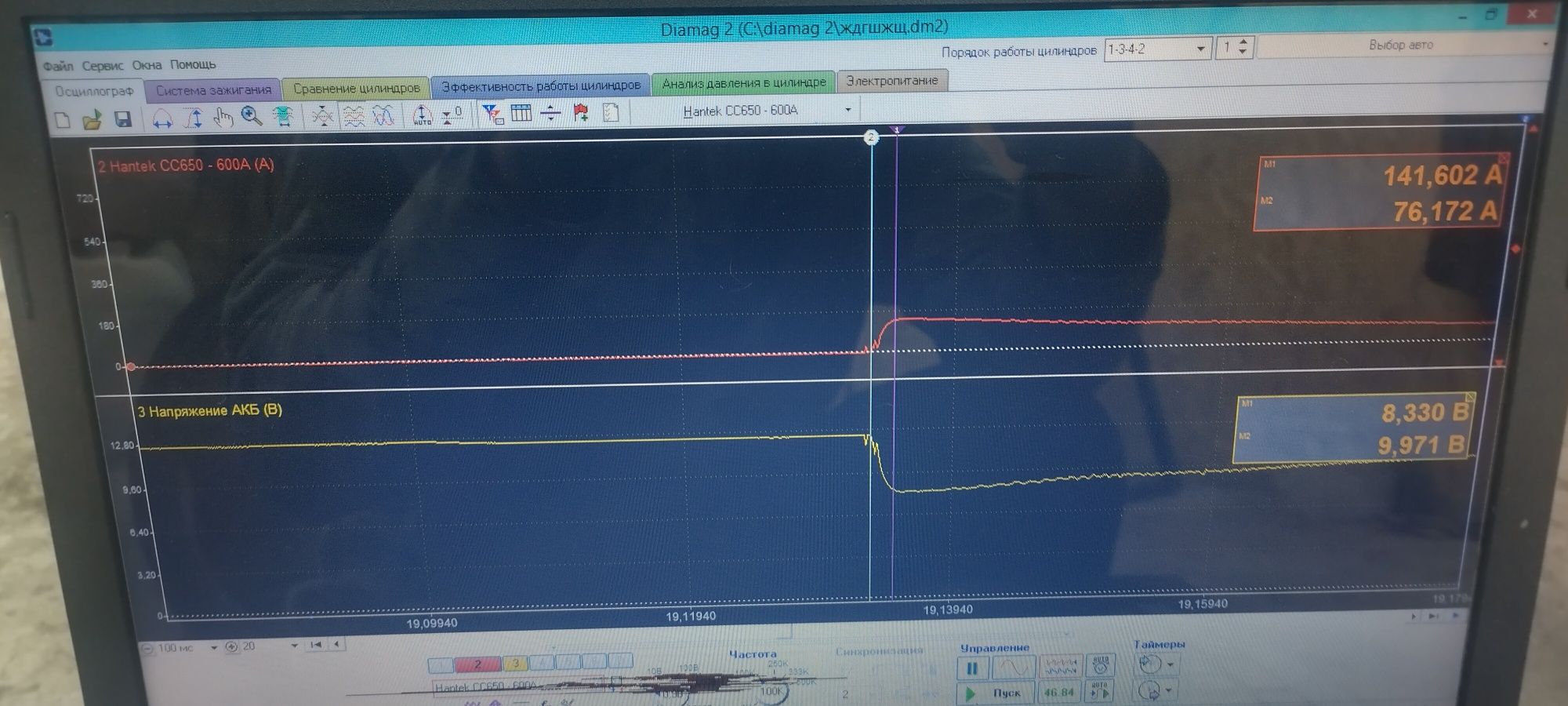Click the red channel zero-level marker

pyautogui.click(x=130, y=366)
